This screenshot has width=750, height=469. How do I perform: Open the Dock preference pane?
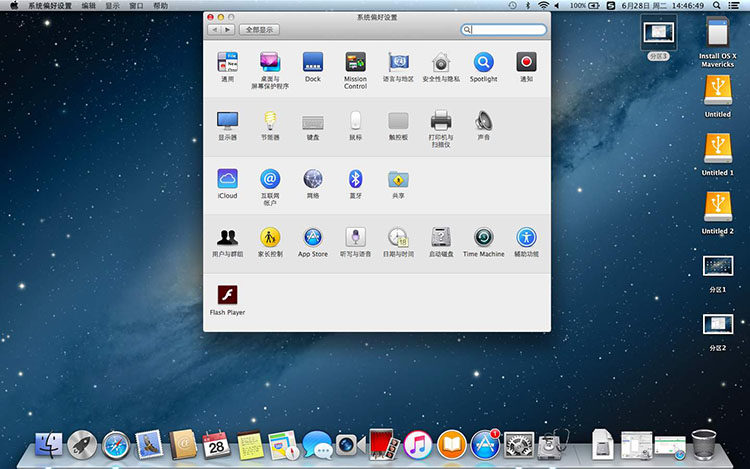tap(313, 67)
